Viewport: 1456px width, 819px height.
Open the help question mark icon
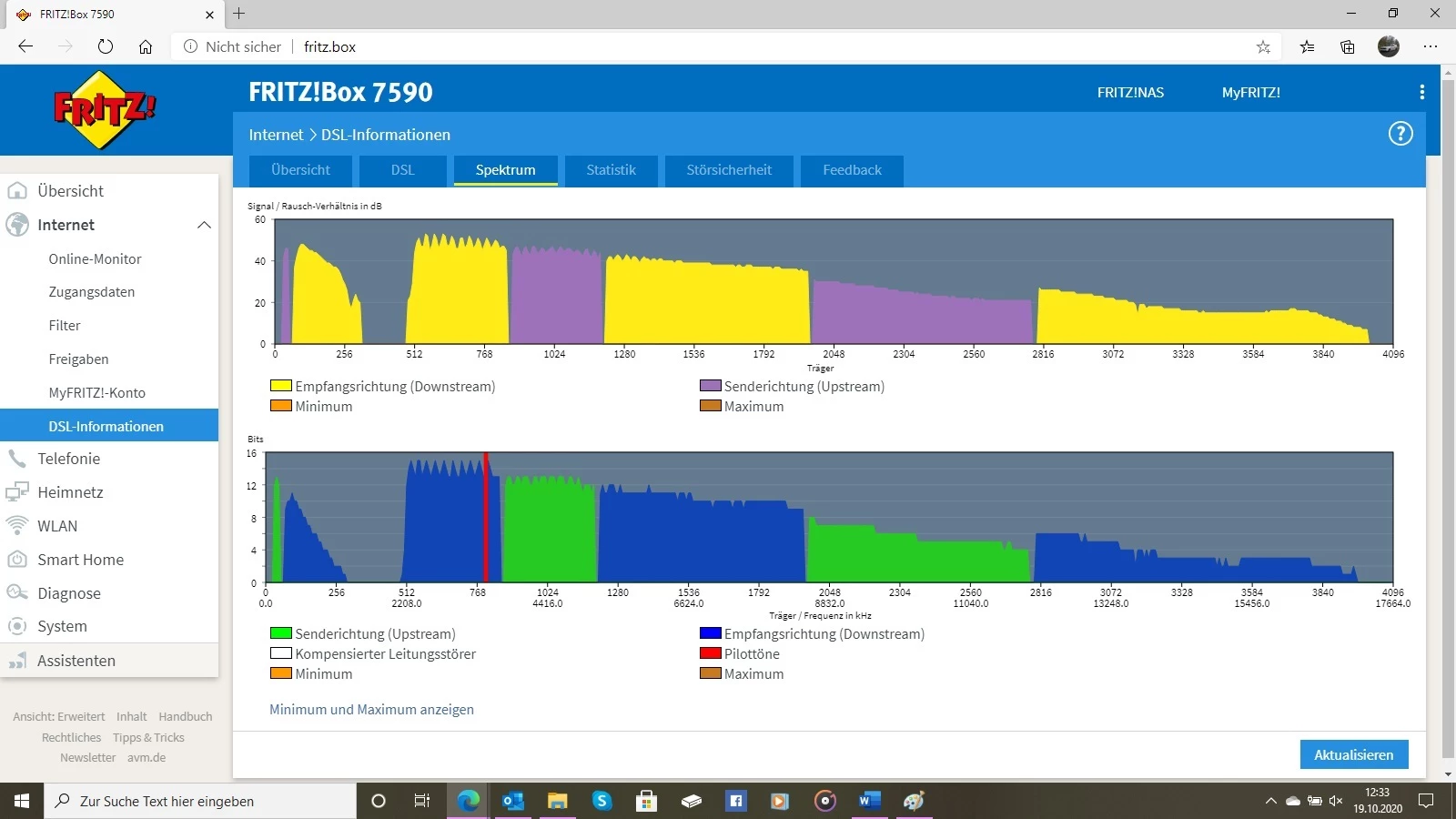click(x=1400, y=134)
